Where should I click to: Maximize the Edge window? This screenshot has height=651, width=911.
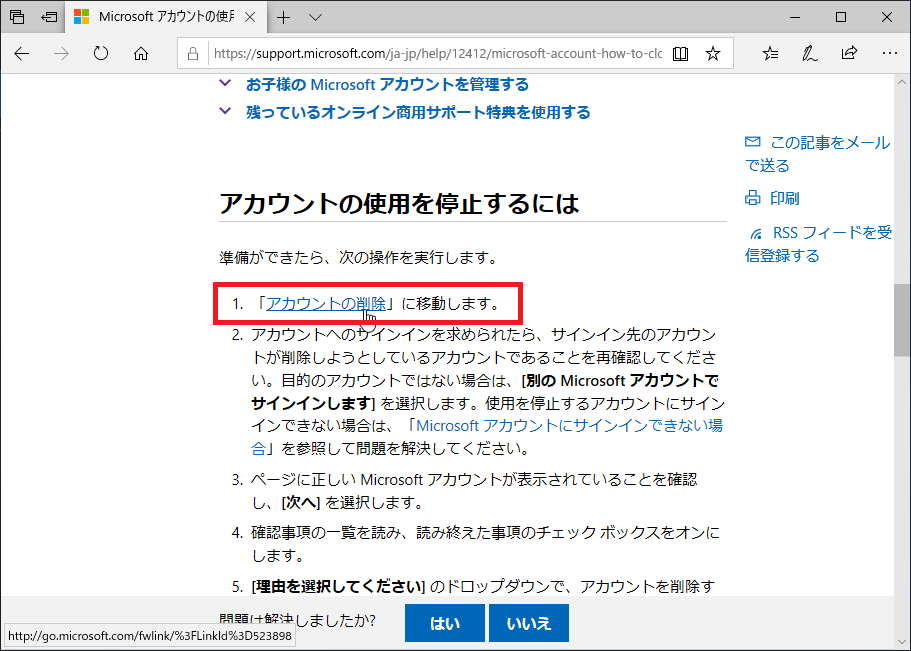pyautogui.click(x=841, y=17)
